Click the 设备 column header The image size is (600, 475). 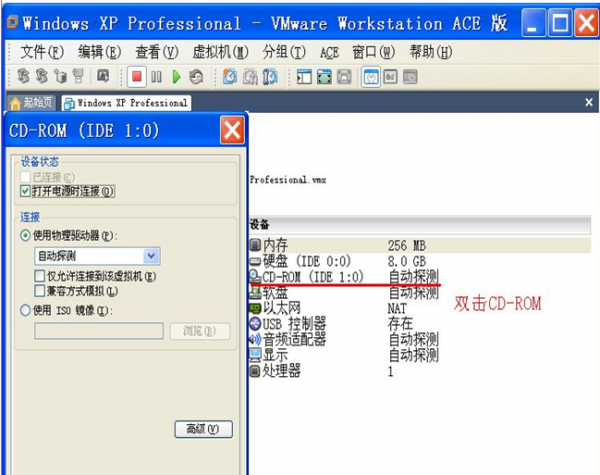tap(419, 224)
